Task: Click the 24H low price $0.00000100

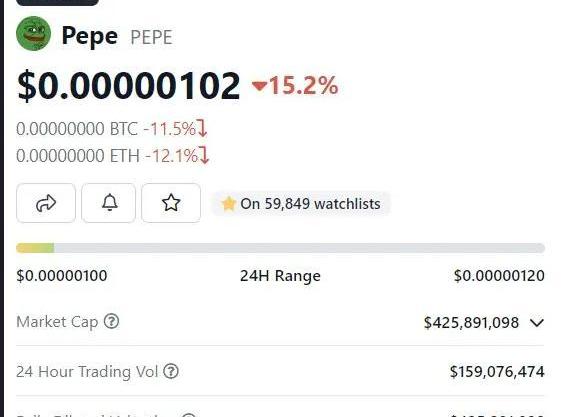Action: 62,276
